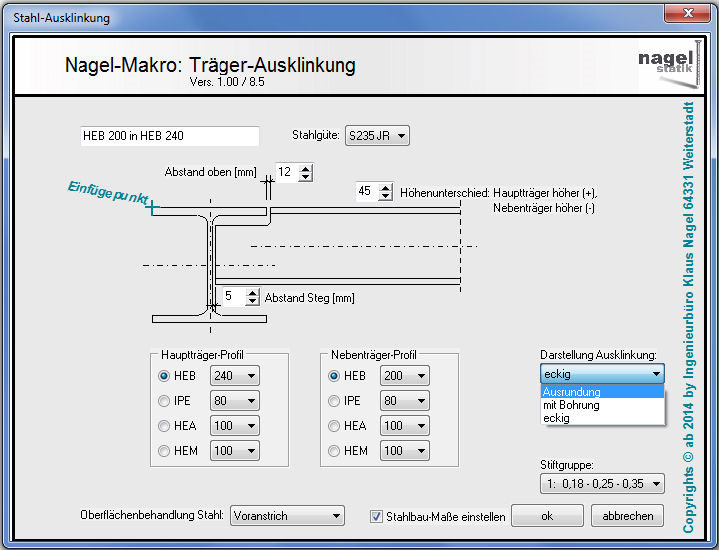Toggle the Stahlbau-Maße einstellen checkbox
719x550 pixels.
[376, 516]
